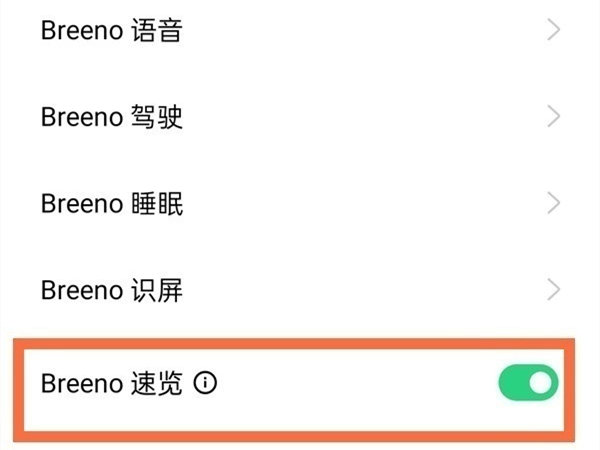The width and height of the screenshot is (600, 450).
Task: Open the Breeno 驾驶 settings entry
Action: (x=111, y=117)
